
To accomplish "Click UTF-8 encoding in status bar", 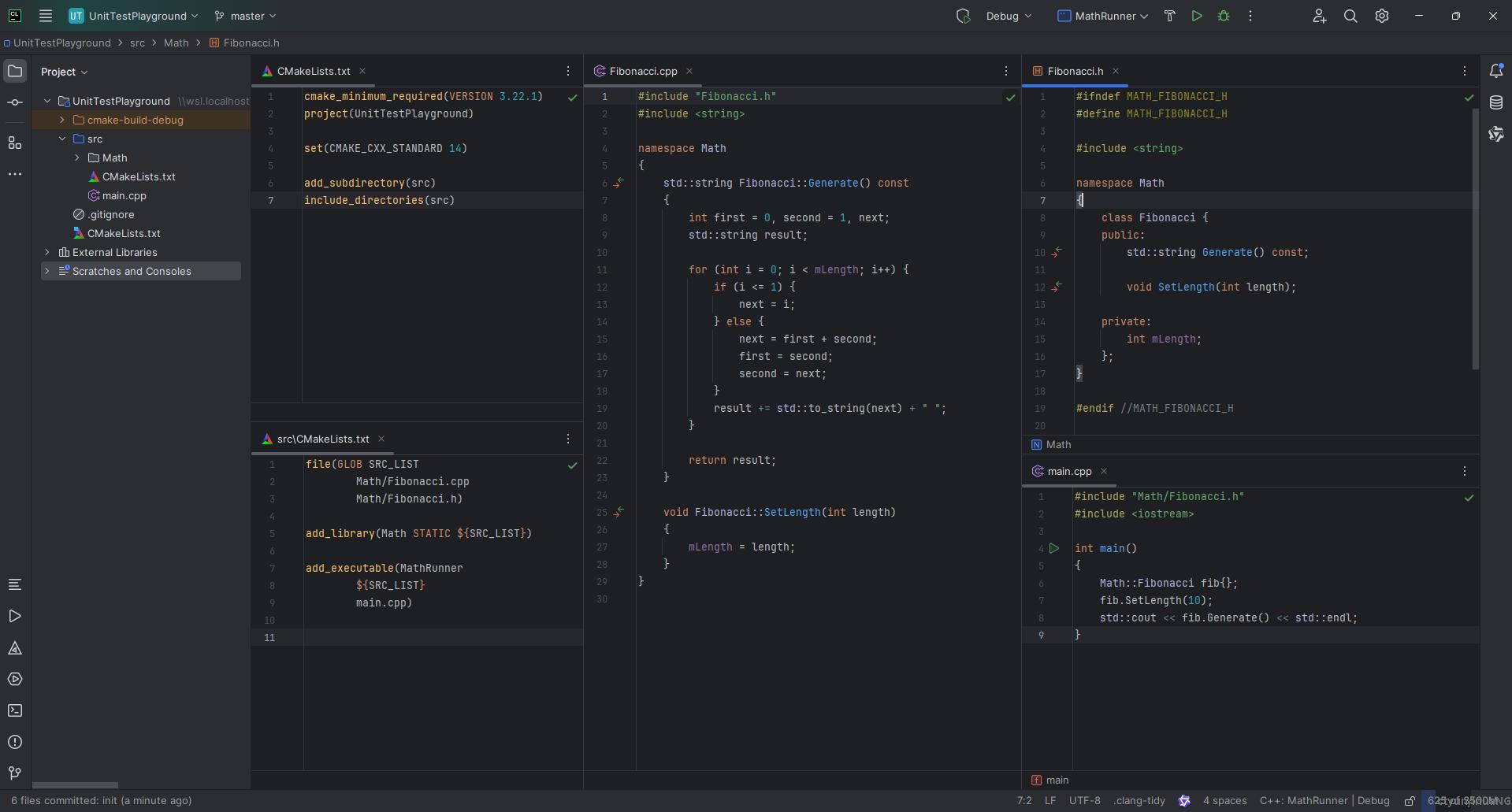I will 1085,801.
